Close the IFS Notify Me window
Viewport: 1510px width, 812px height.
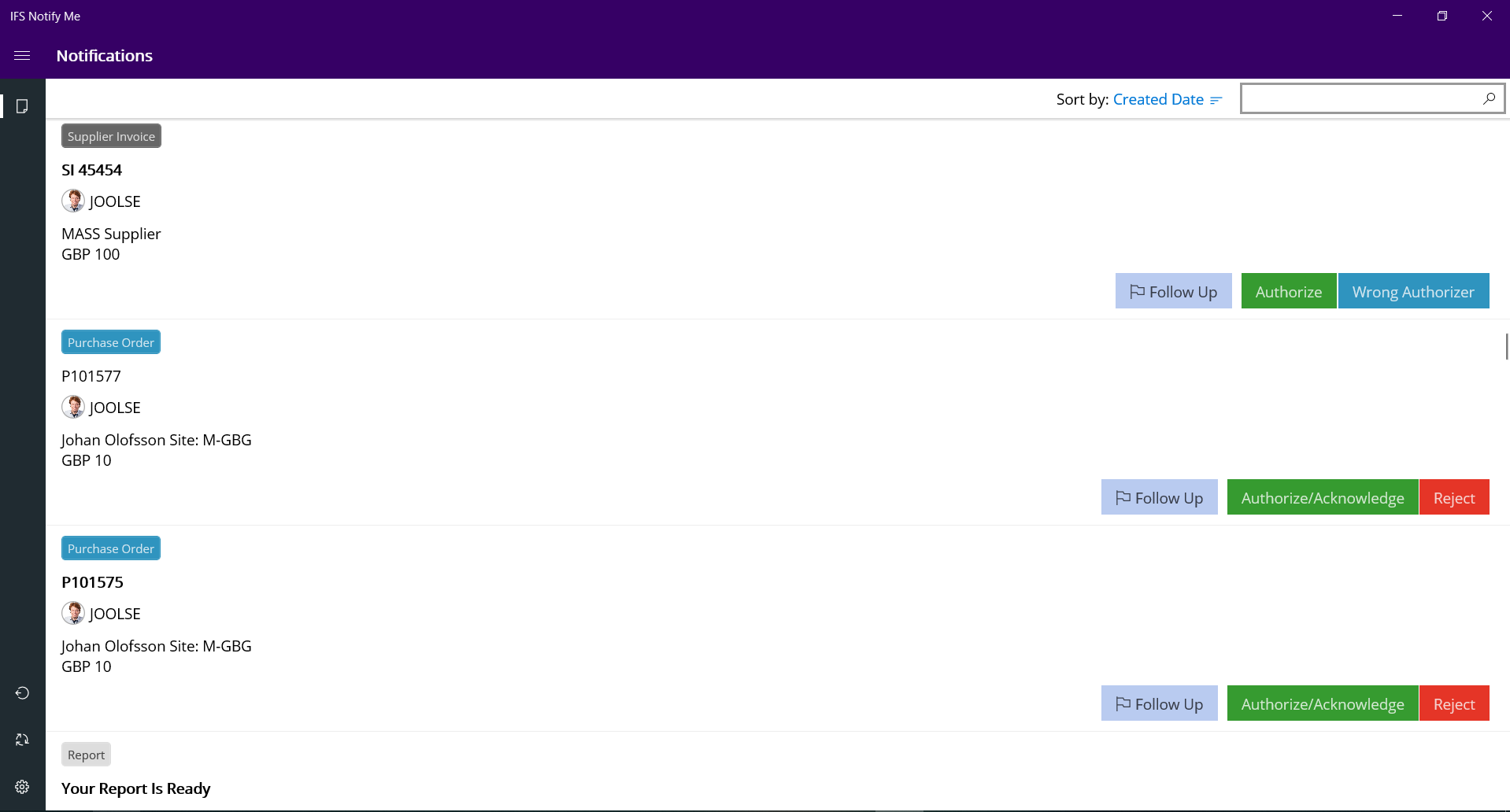click(x=1487, y=16)
